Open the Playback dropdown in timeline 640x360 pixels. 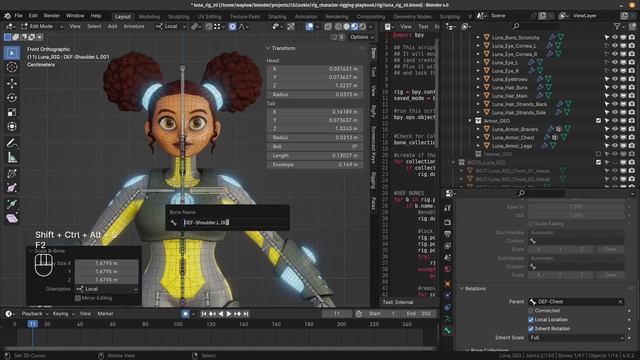(34, 314)
